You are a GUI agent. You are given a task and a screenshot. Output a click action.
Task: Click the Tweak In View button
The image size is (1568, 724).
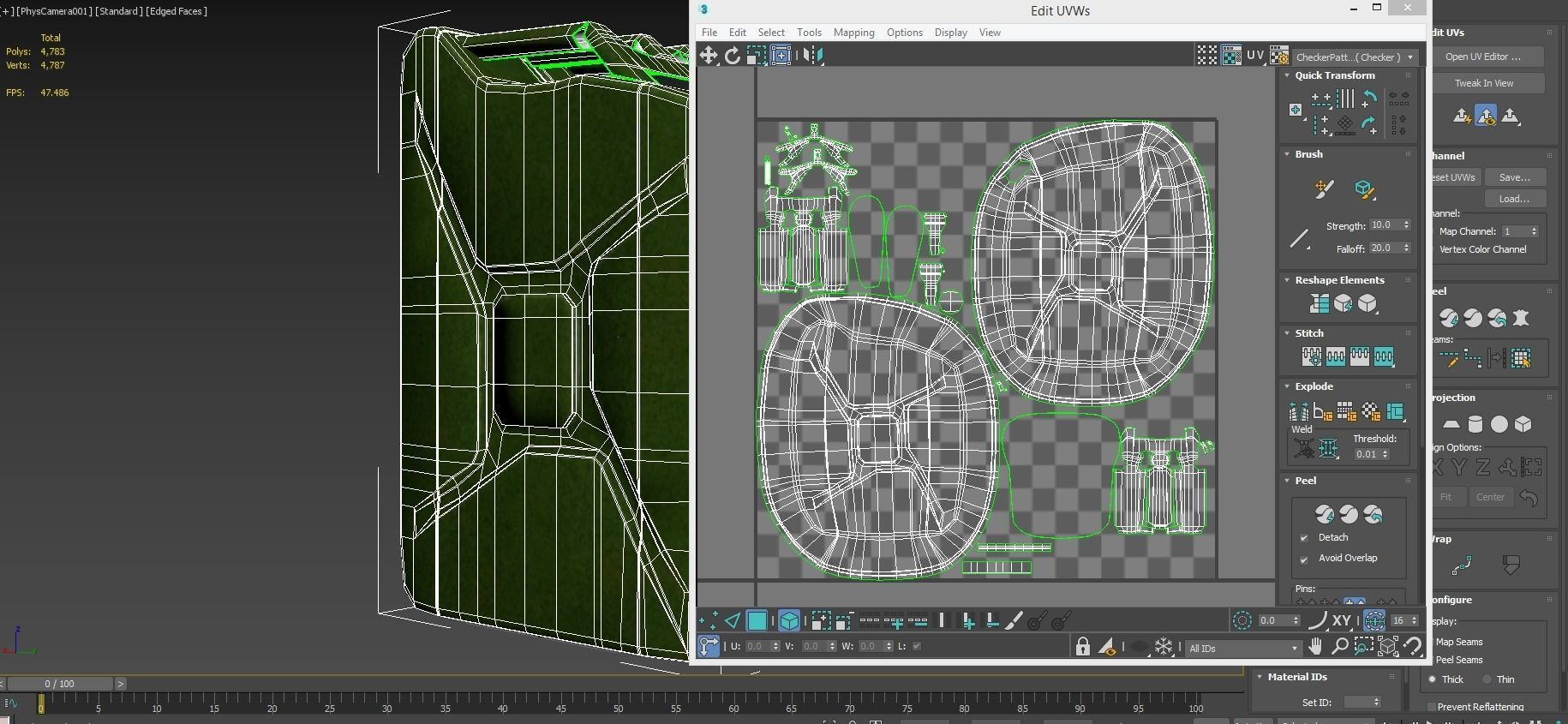pyautogui.click(x=1483, y=83)
